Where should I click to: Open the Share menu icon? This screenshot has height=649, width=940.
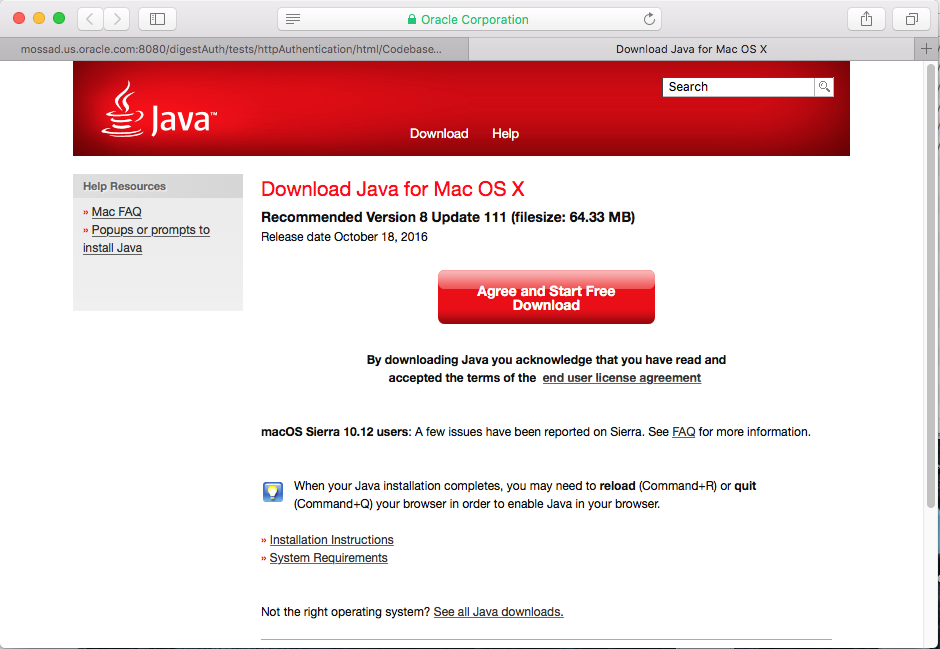tap(866, 19)
